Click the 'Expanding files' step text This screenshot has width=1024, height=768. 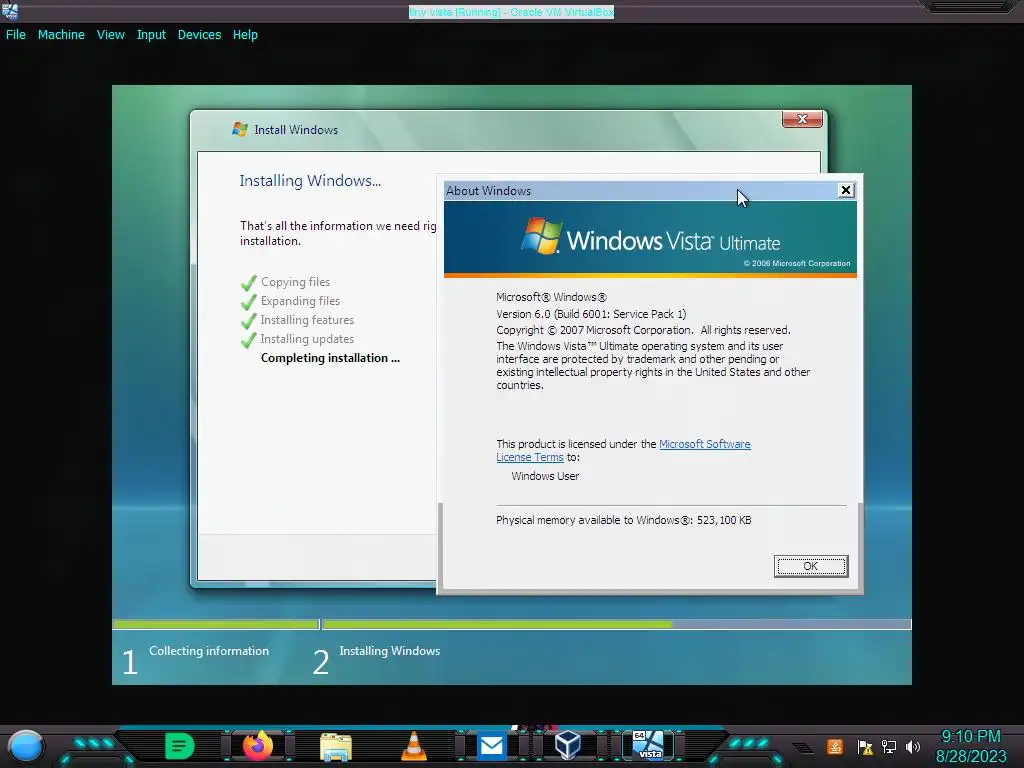pyautogui.click(x=300, y=301)
